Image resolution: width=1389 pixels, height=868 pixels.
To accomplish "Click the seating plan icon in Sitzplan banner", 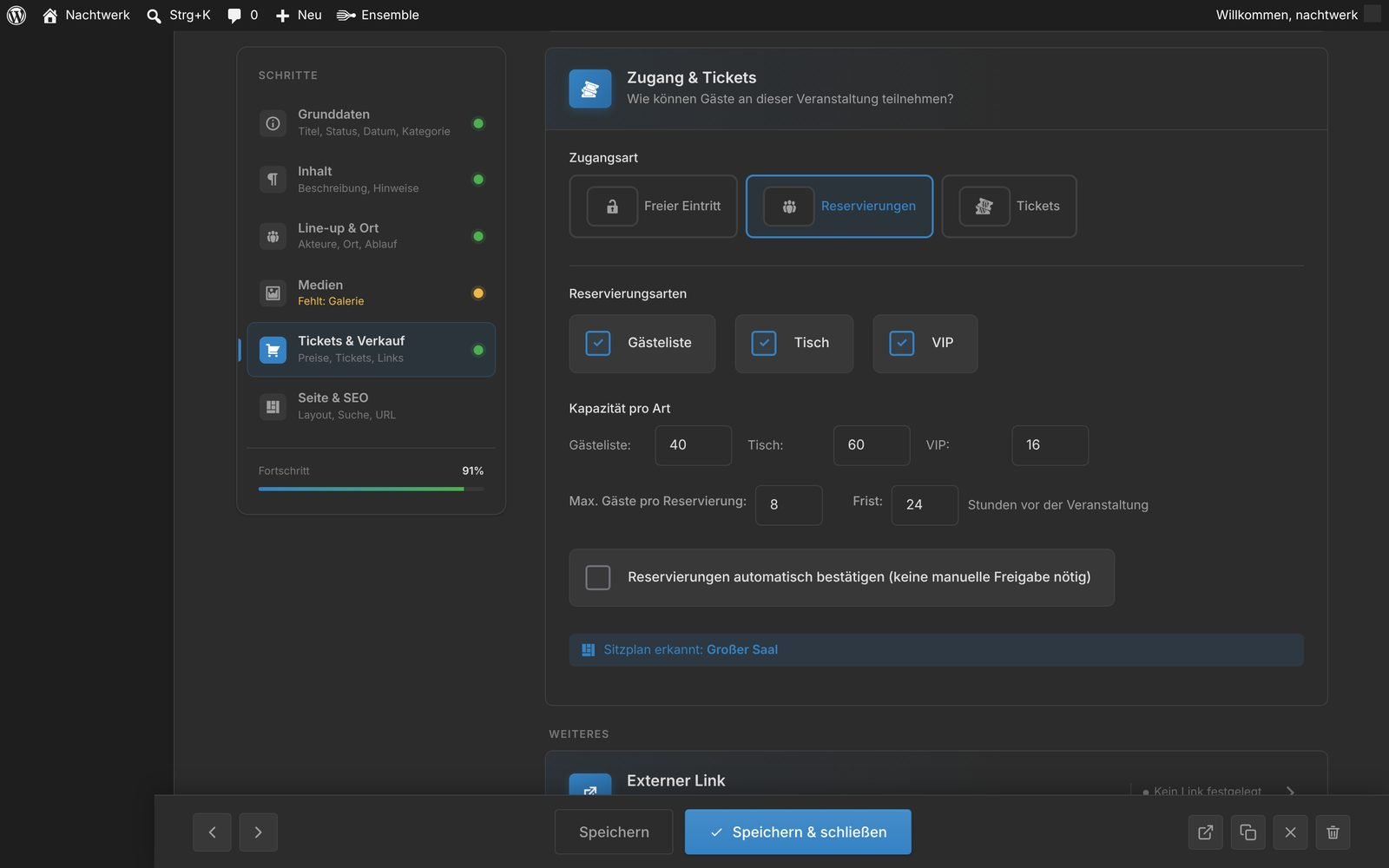I will [589, 650].
